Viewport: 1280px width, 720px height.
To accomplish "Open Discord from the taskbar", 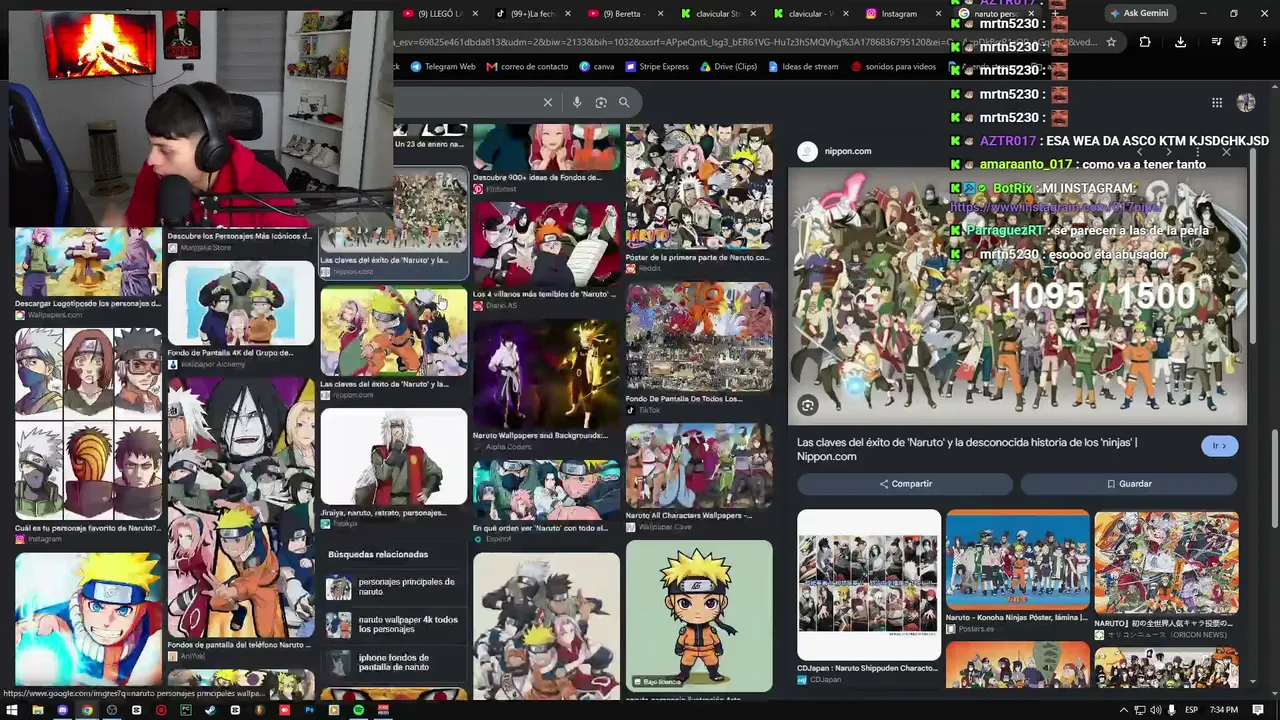I will click(x=62, y=710).
